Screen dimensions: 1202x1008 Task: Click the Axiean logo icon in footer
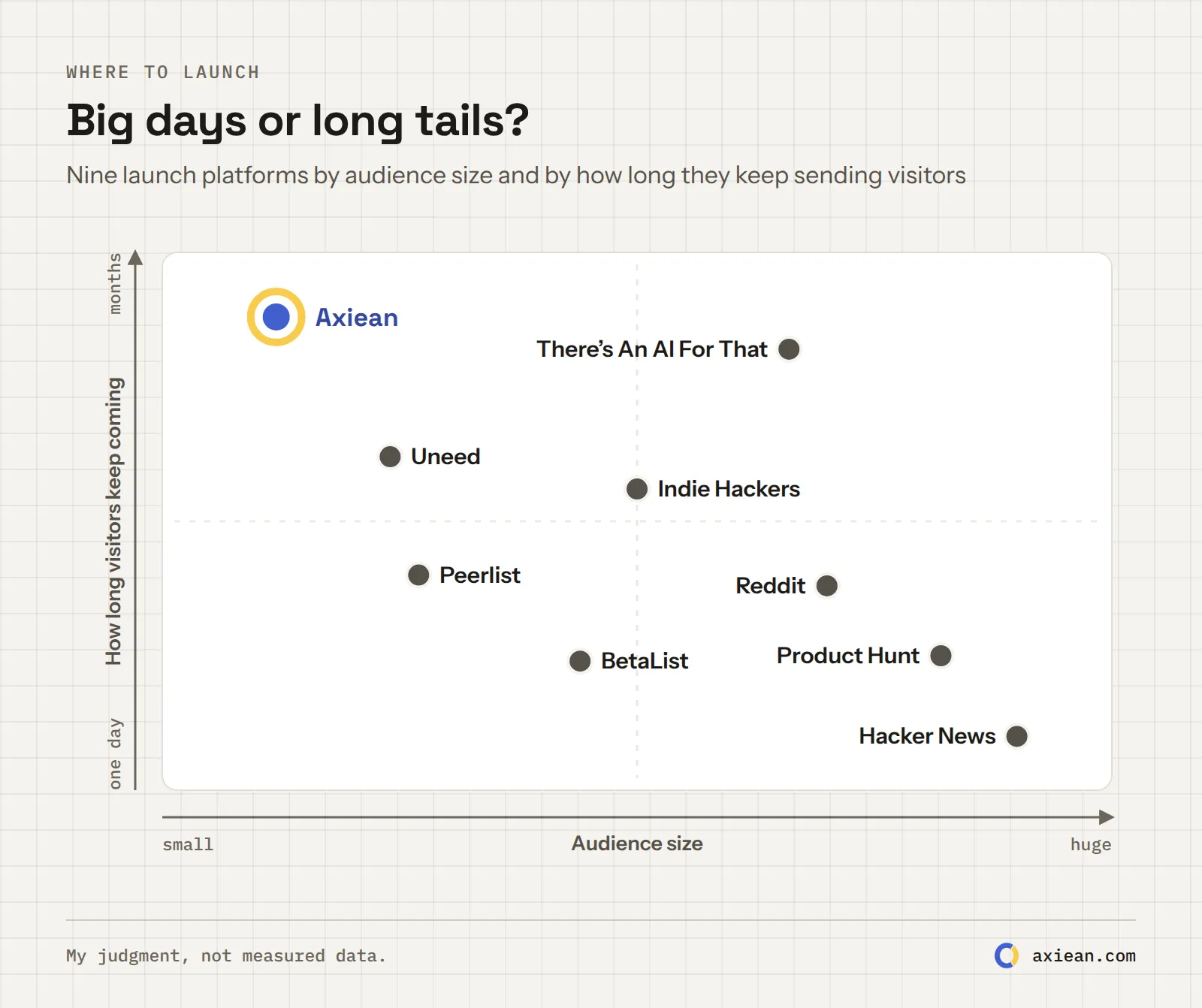click(1007, 955)
